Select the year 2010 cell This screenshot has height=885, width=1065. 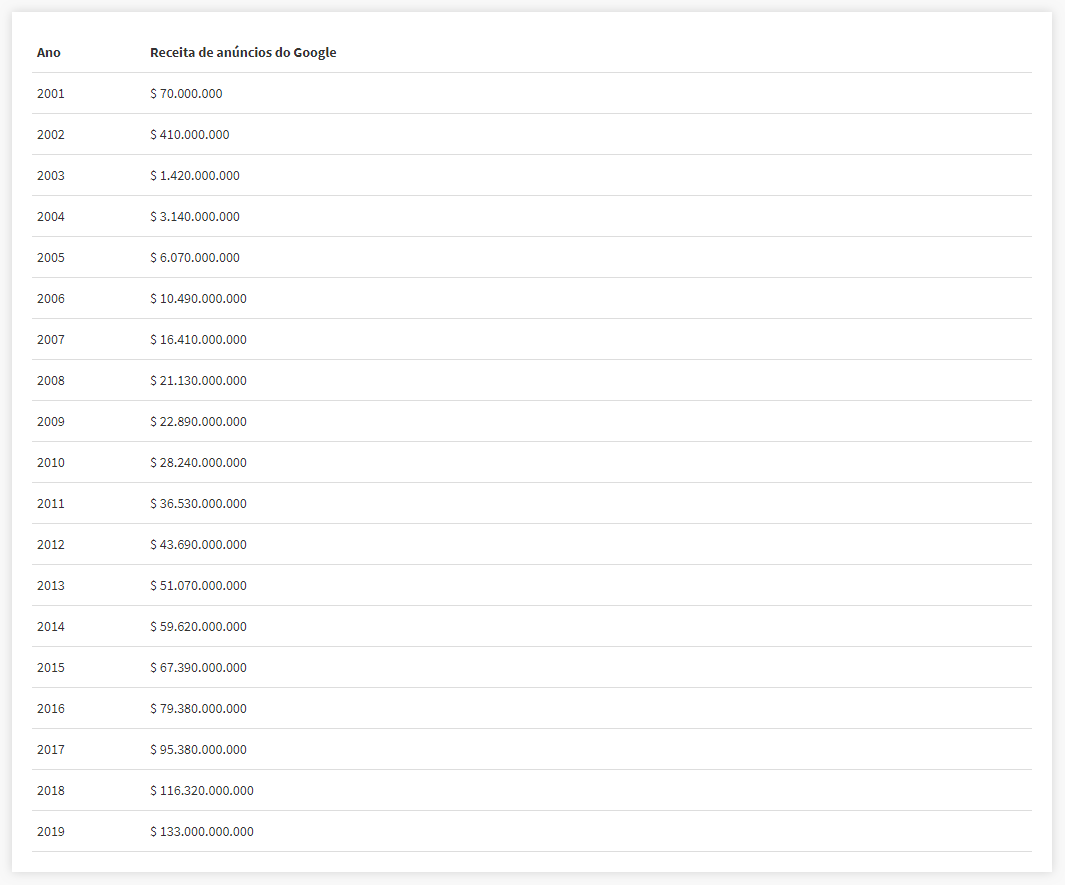51,463
